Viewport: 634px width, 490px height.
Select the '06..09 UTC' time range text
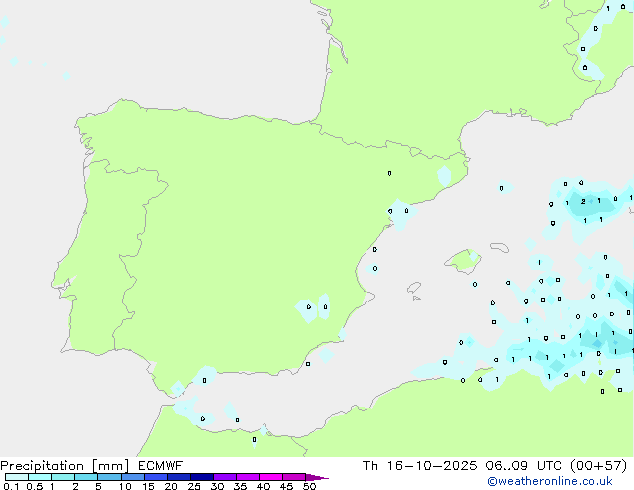tap(523, 466)
